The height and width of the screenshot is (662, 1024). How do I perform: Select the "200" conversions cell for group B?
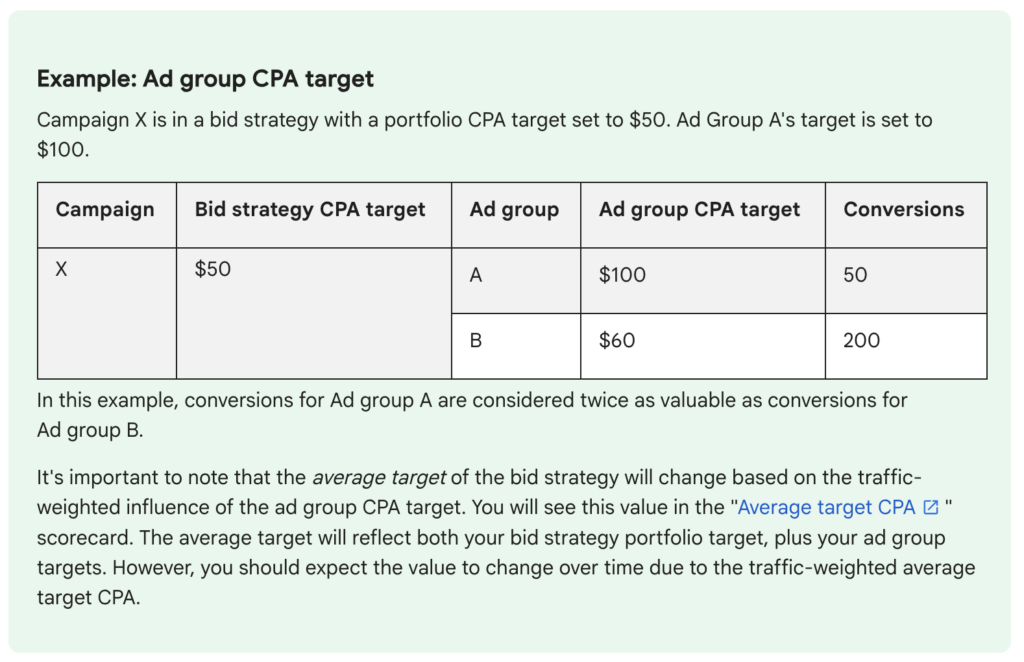tap(861, 340)
